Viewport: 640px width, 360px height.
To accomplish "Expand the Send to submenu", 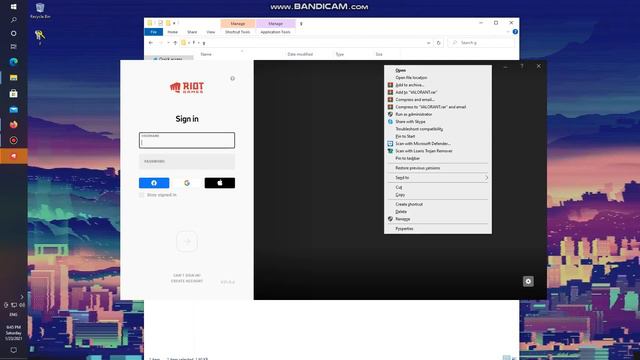I will pos(438,178).
